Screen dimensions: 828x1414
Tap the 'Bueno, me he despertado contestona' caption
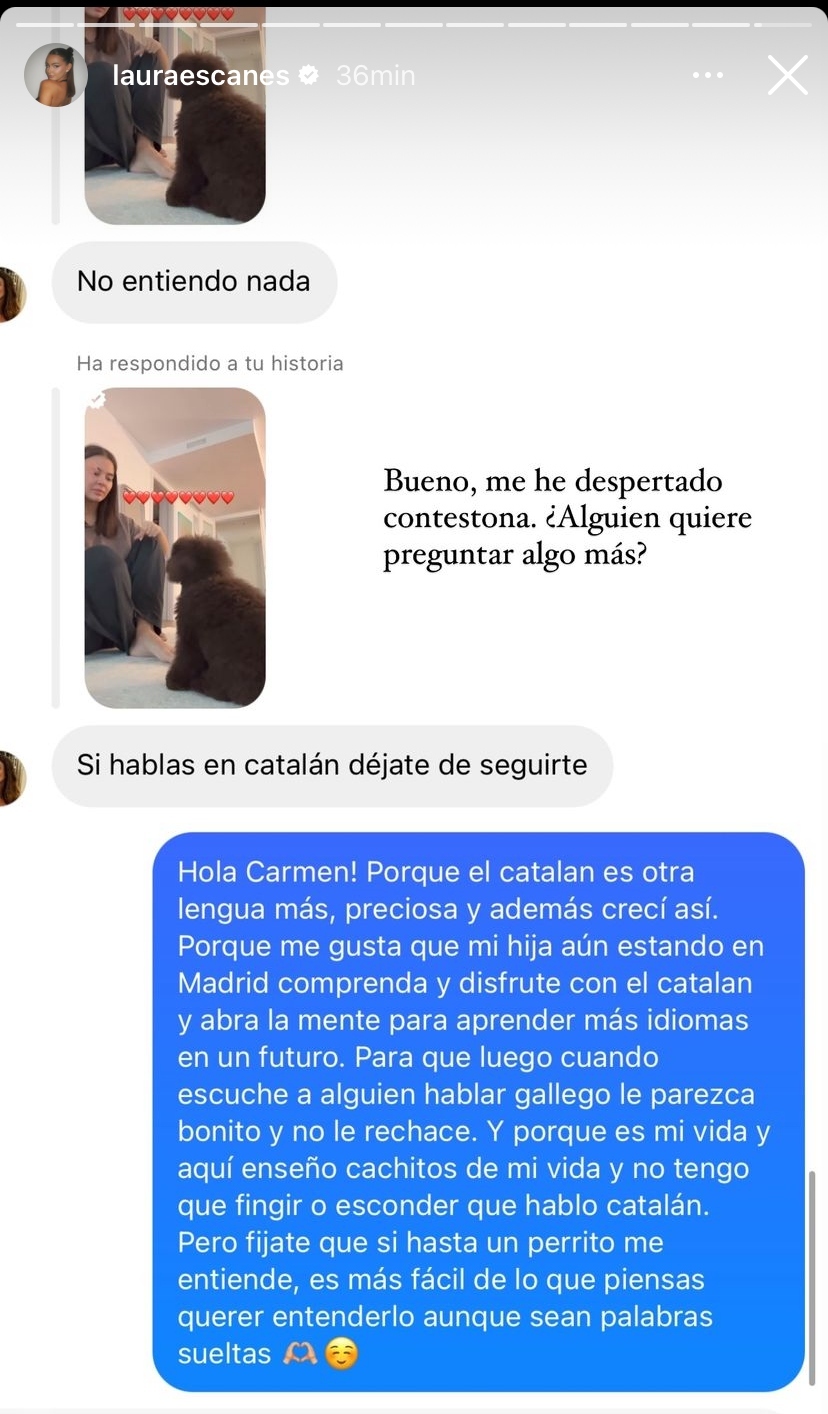pos(567,518)
